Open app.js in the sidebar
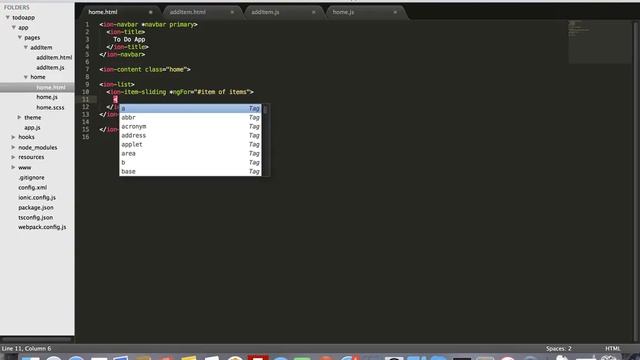The width and height of the screenshot is (640, 360). pyautogui.click(x=32, y=127)
